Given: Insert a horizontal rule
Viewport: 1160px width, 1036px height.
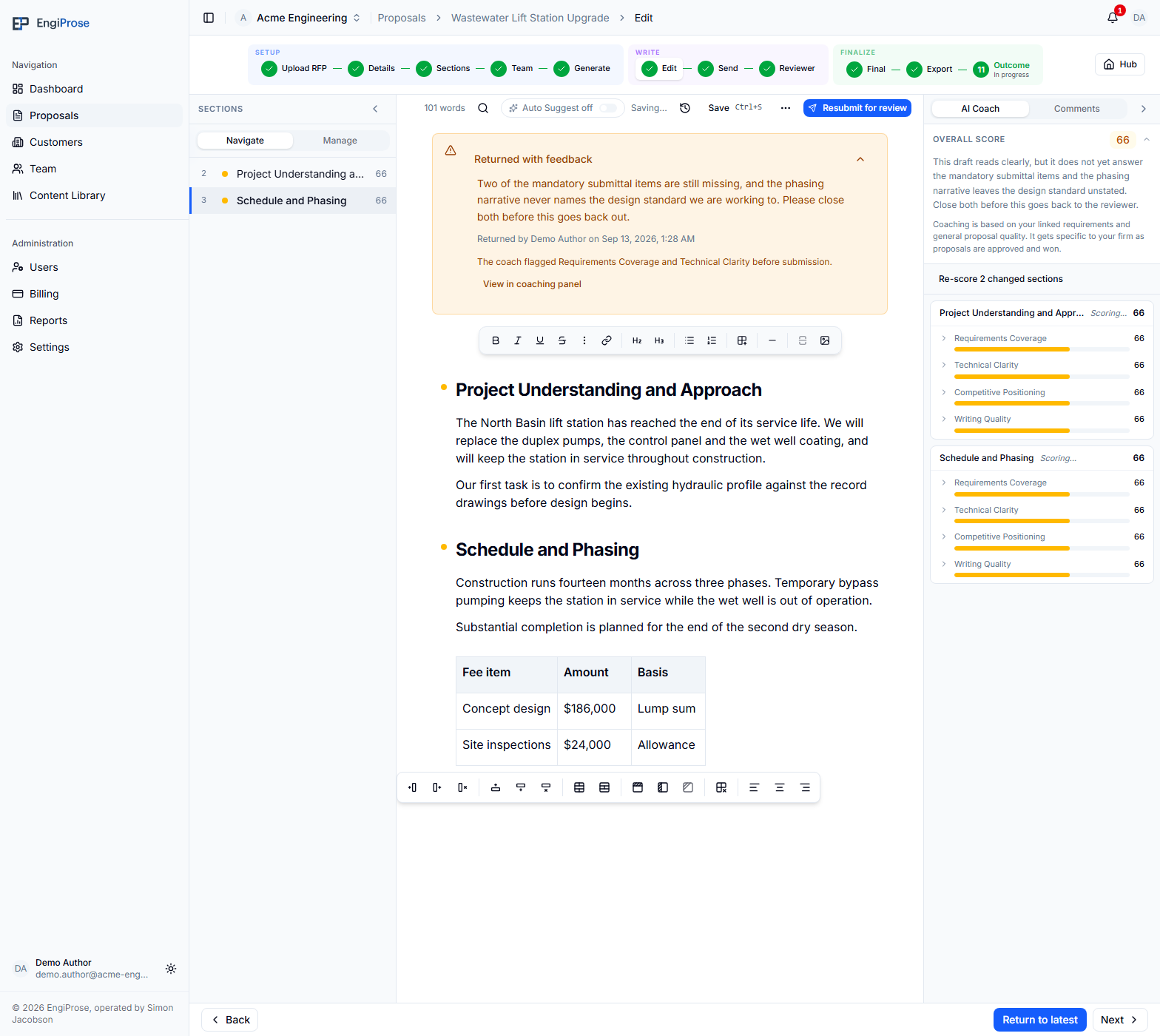Looking at the screenshot, I should [x=772, y=340].
